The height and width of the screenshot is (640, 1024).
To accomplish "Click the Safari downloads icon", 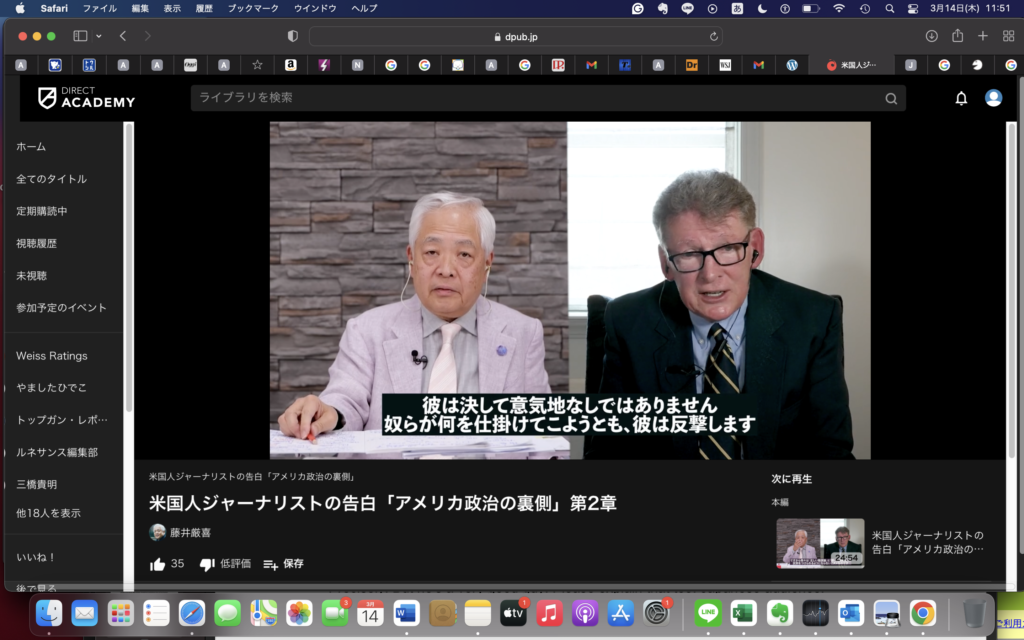I will point(931,36).
